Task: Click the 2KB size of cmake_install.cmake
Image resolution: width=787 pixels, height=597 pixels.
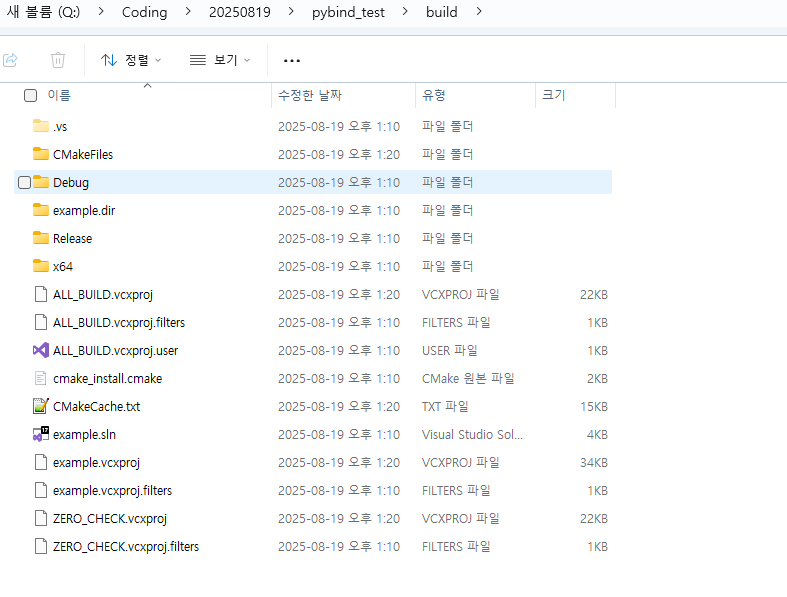Action: (597, 378)
